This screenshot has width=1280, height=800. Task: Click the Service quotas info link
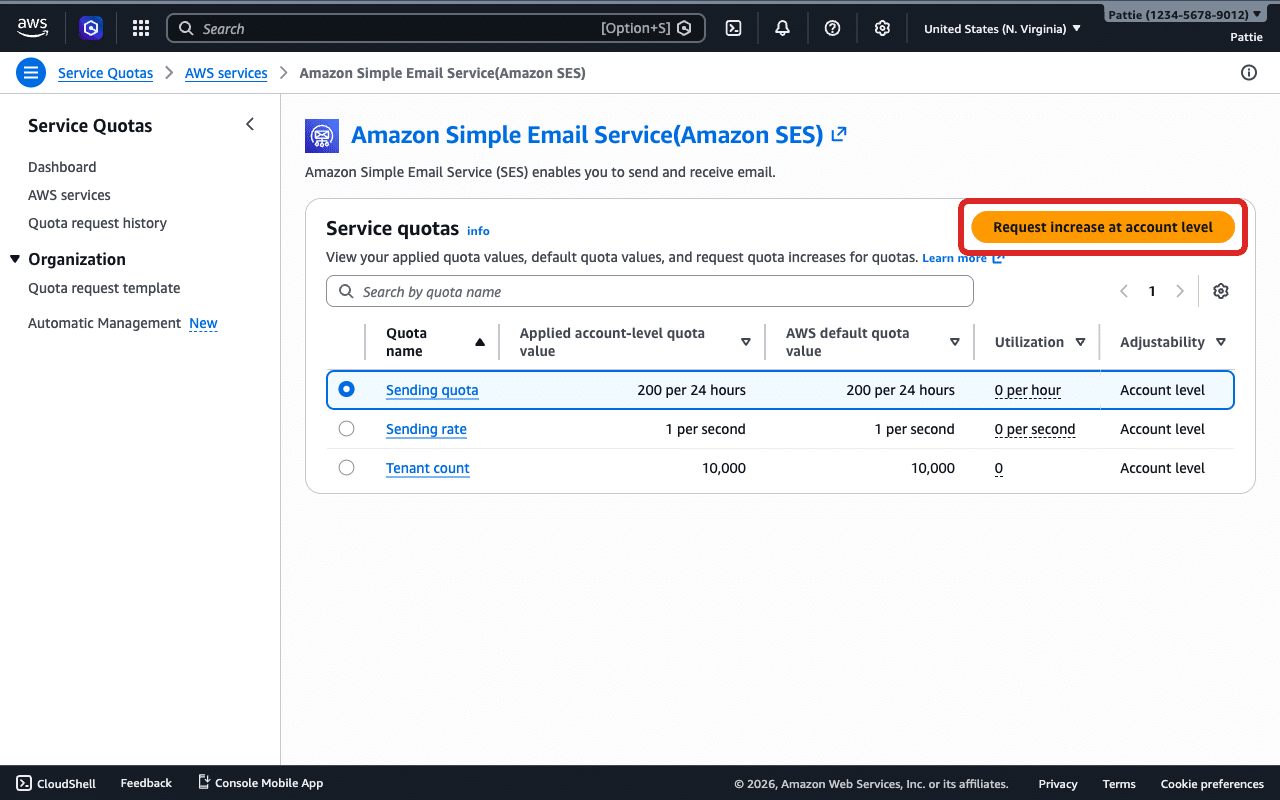coord(478,231)
